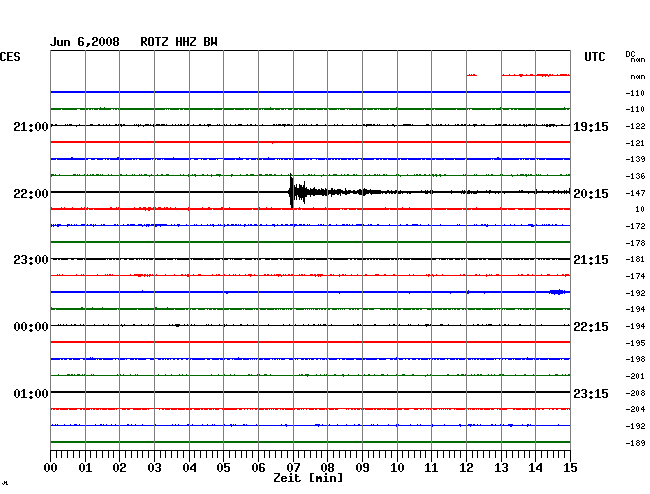Click the DC value -122
Viewport: 650px width, 494px height.
(x=635, y=126)
